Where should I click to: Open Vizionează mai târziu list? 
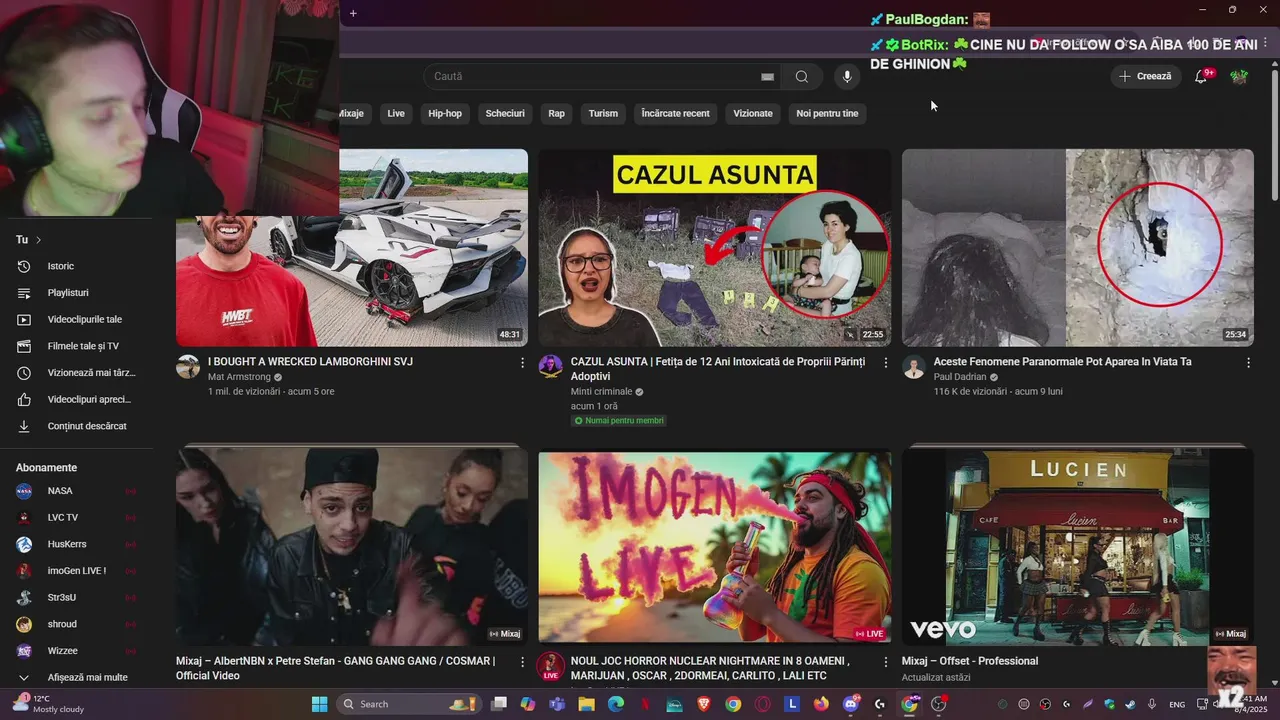tap(75, 373)
